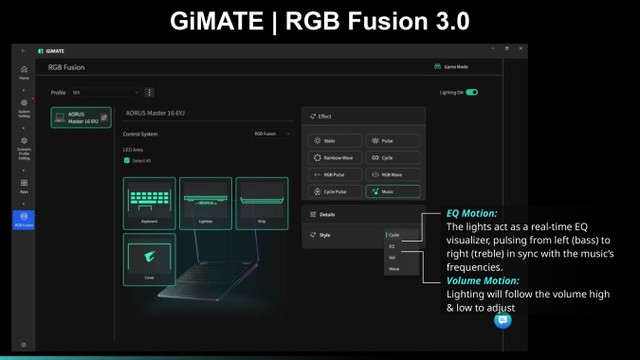Close the GiMATE window
The height and width of the screenshot is (360, 640).
(521, 49)
